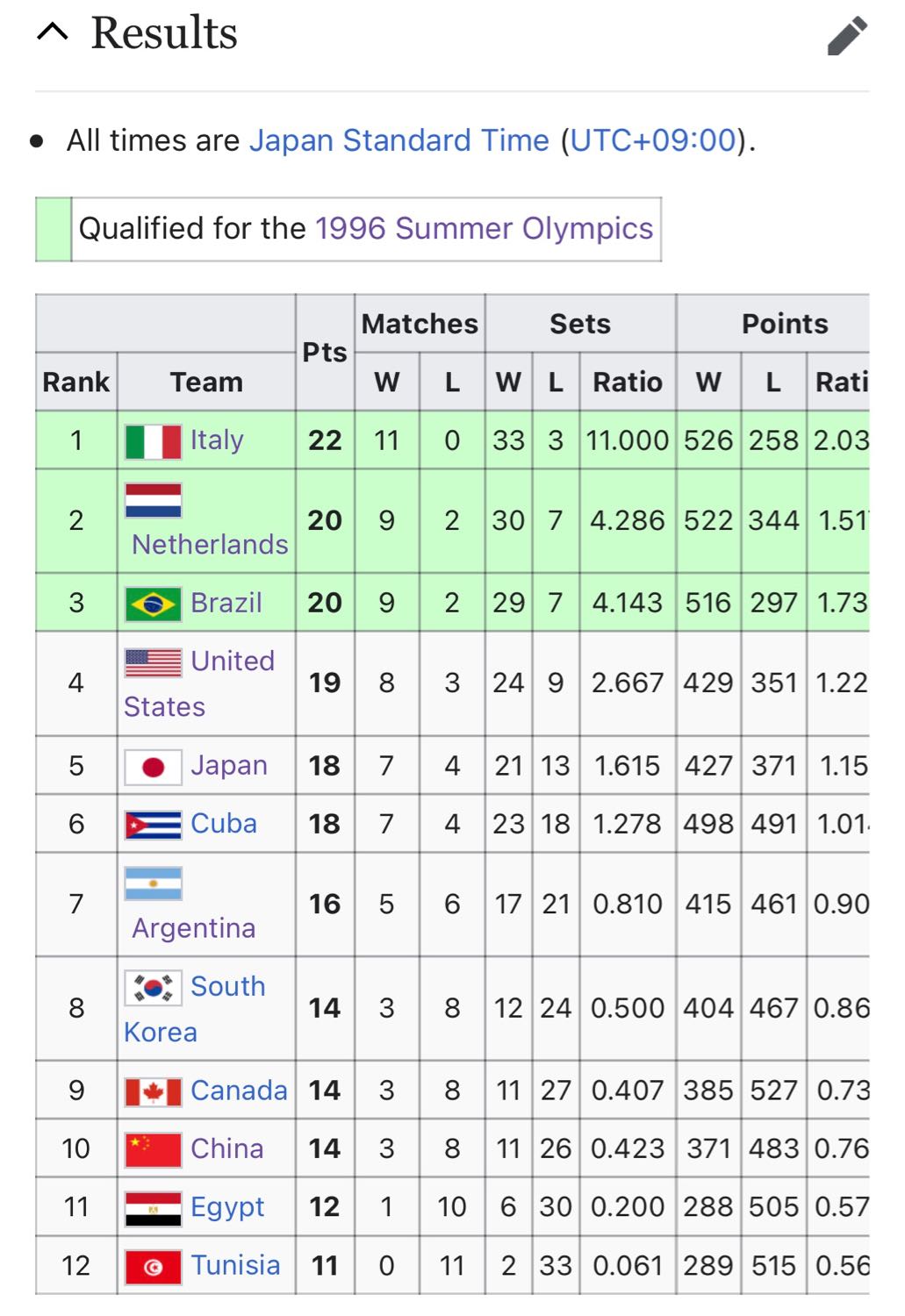Open the Japan Standard Time link

click(x=399, y=140)
